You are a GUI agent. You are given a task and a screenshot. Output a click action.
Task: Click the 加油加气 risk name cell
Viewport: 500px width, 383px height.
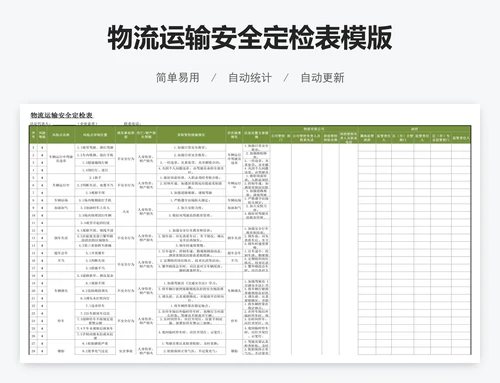61,208
